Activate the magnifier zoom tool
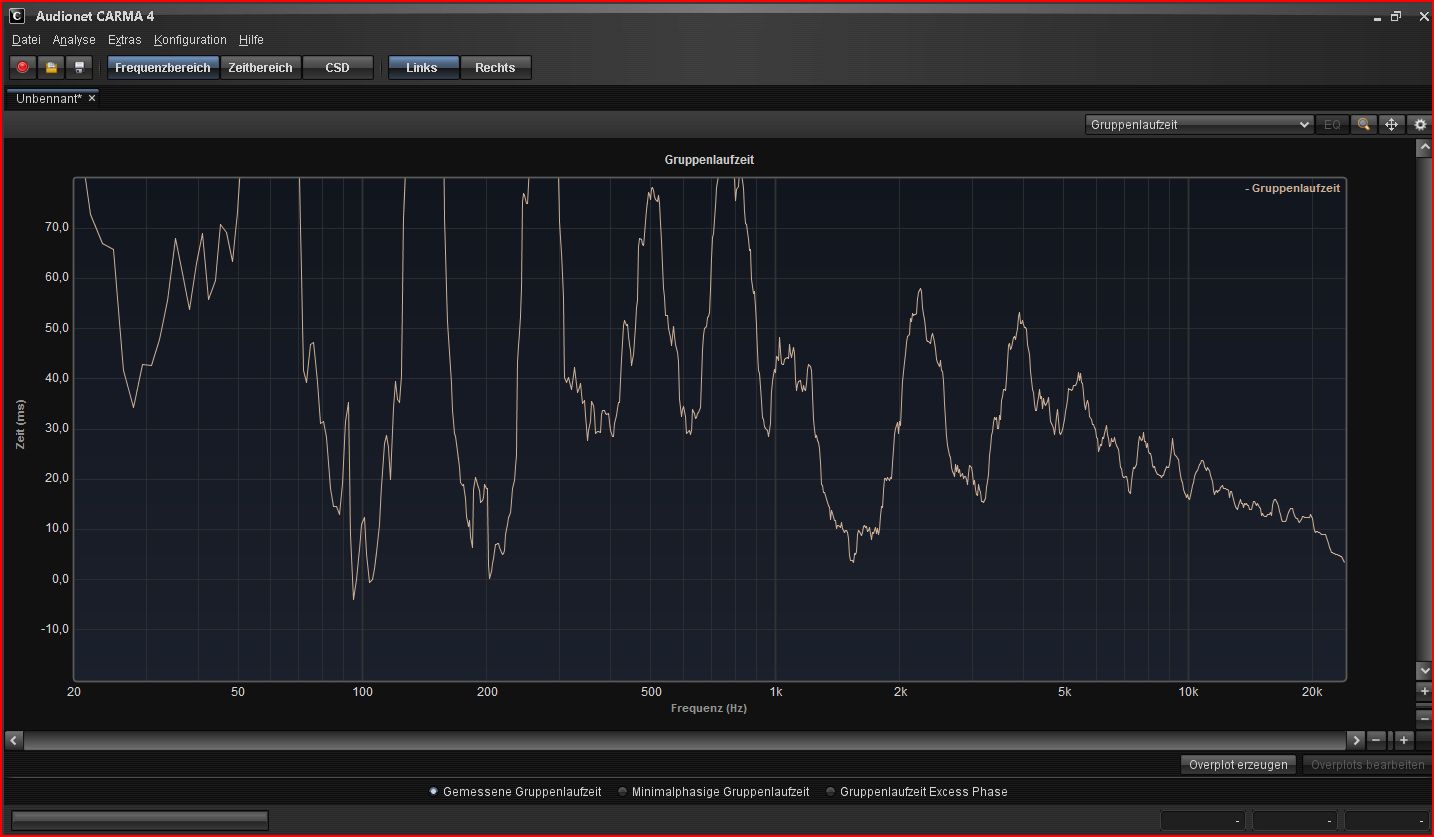The width and height of the screenshot is (1434, 837). [1362, 125]
